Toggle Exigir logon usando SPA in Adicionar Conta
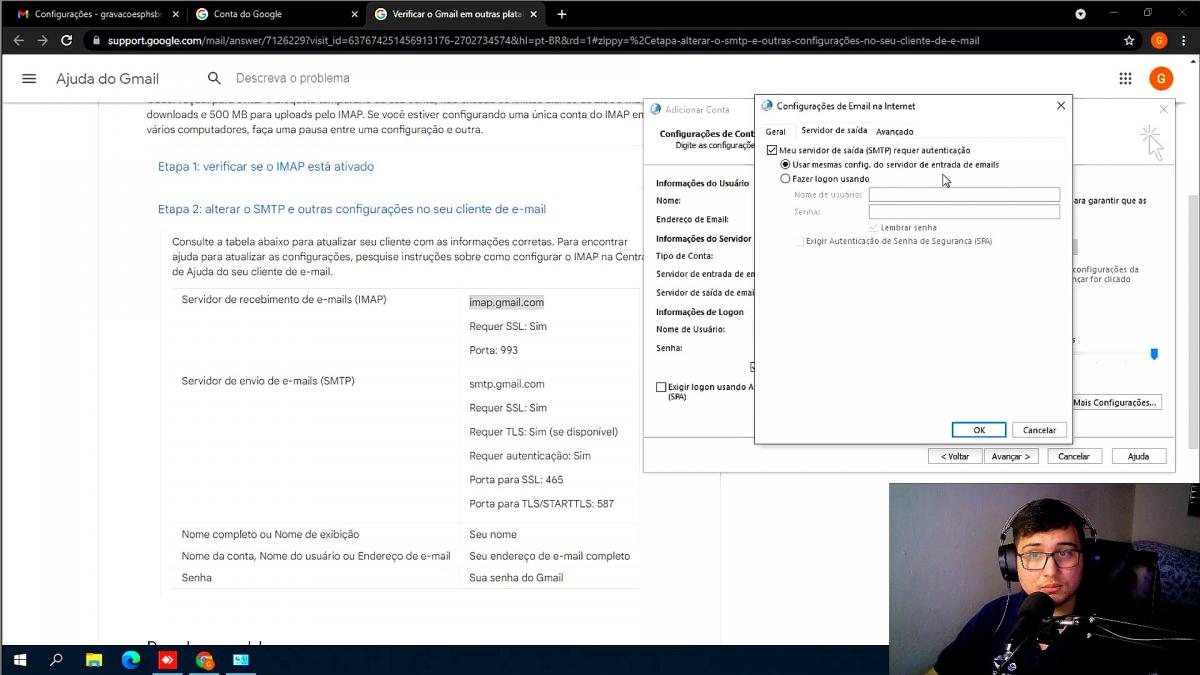Image resolution: width=1200 pixels, height=675 pixels. click(661, 387)
